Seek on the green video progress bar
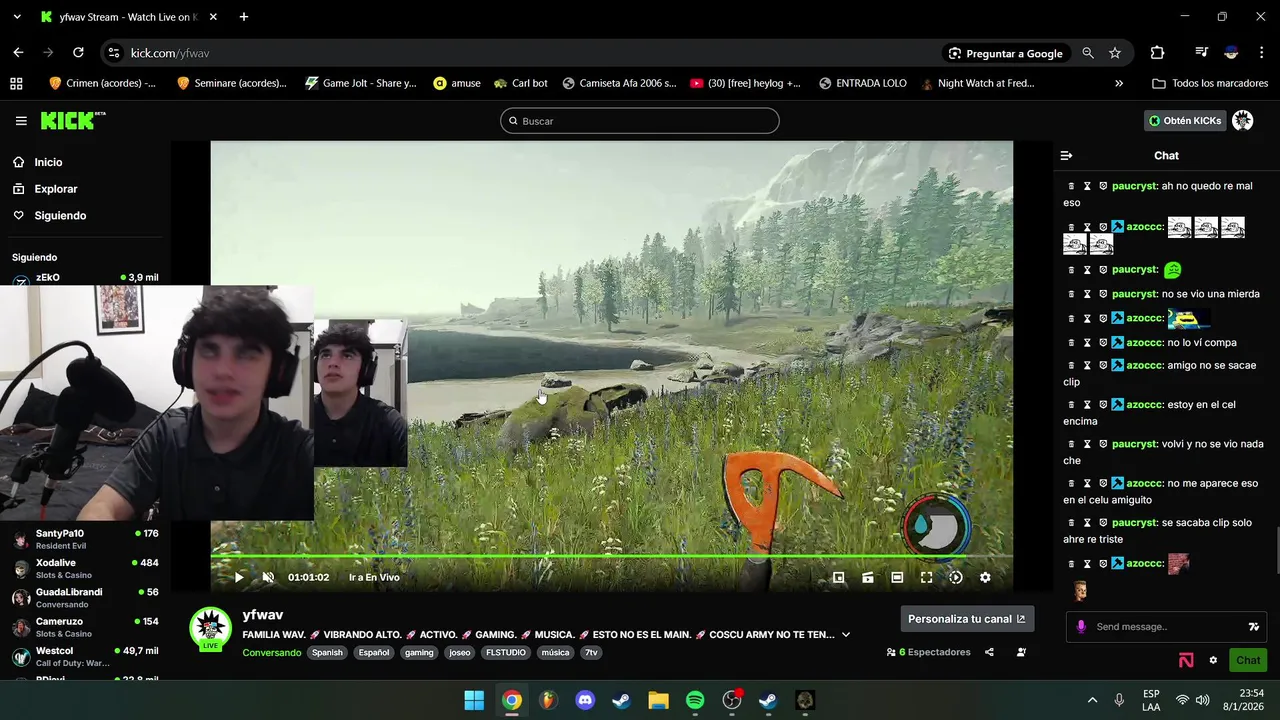The width and height of the screenshot is (1280, 720). (611, 556)
